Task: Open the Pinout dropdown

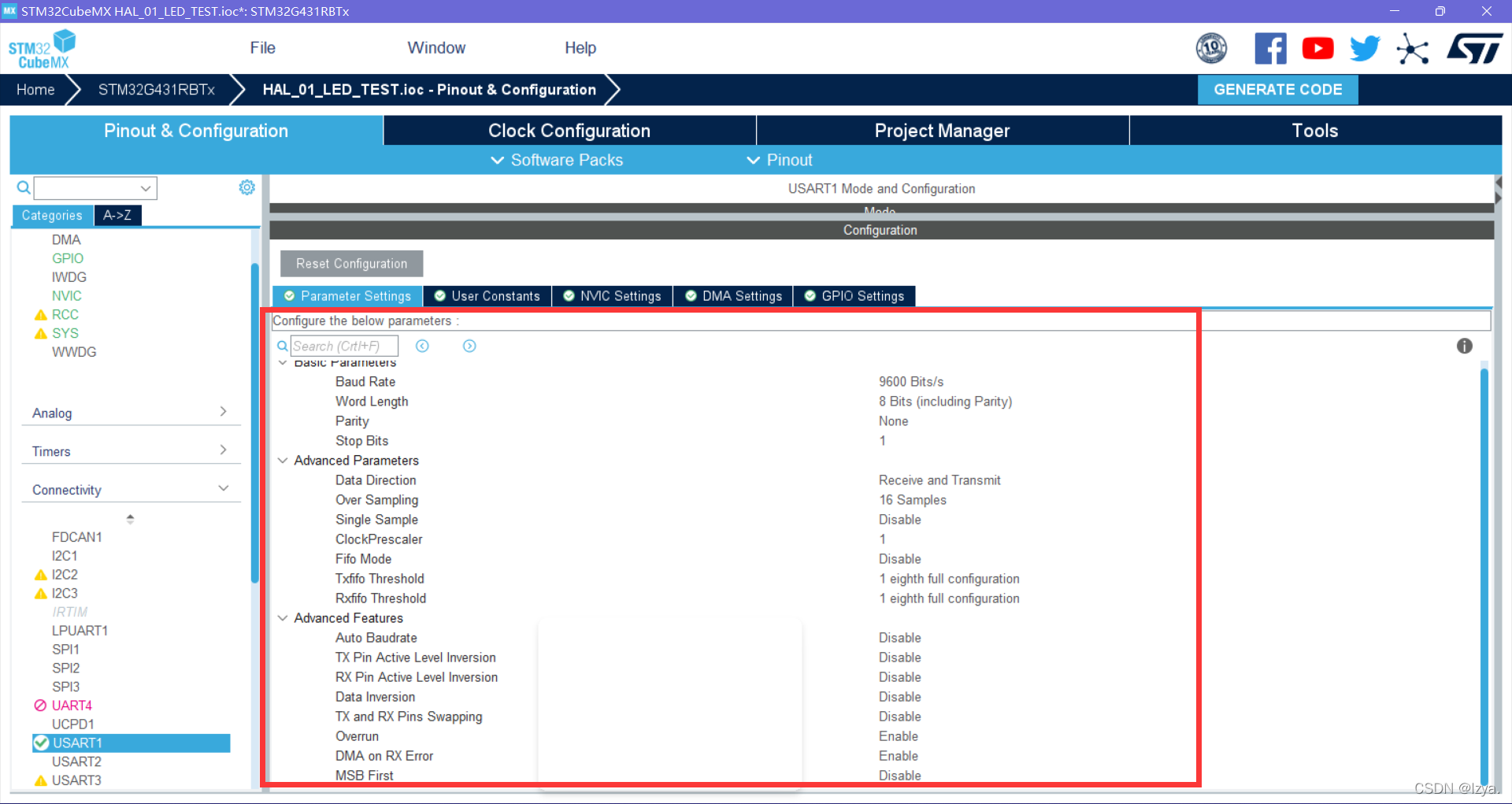Action: (x=779, y=160)
